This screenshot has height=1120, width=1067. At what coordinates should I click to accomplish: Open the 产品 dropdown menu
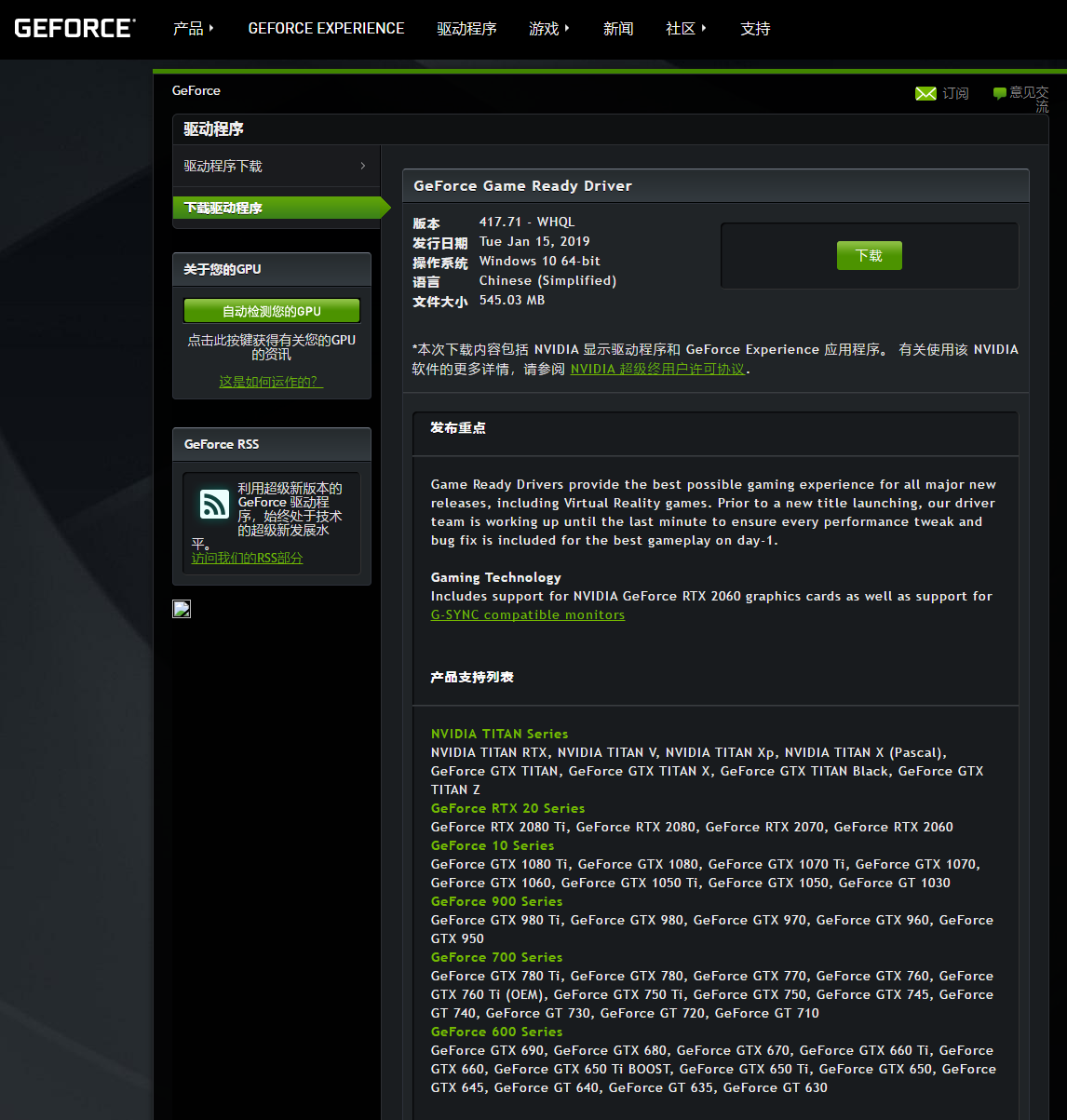tap(193, 29)
